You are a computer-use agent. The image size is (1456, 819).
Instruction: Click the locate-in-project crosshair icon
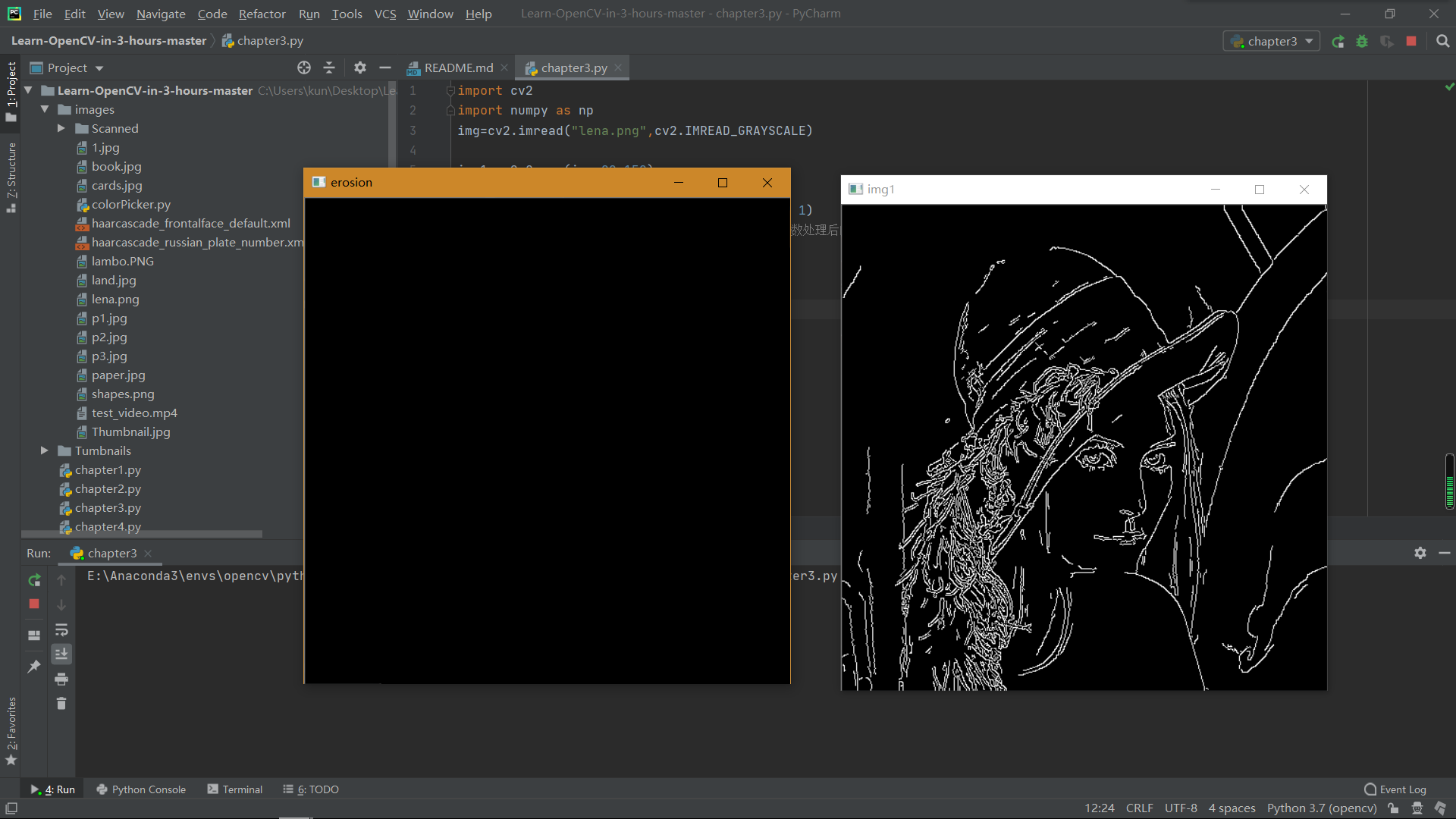click(x=304, y=67)
